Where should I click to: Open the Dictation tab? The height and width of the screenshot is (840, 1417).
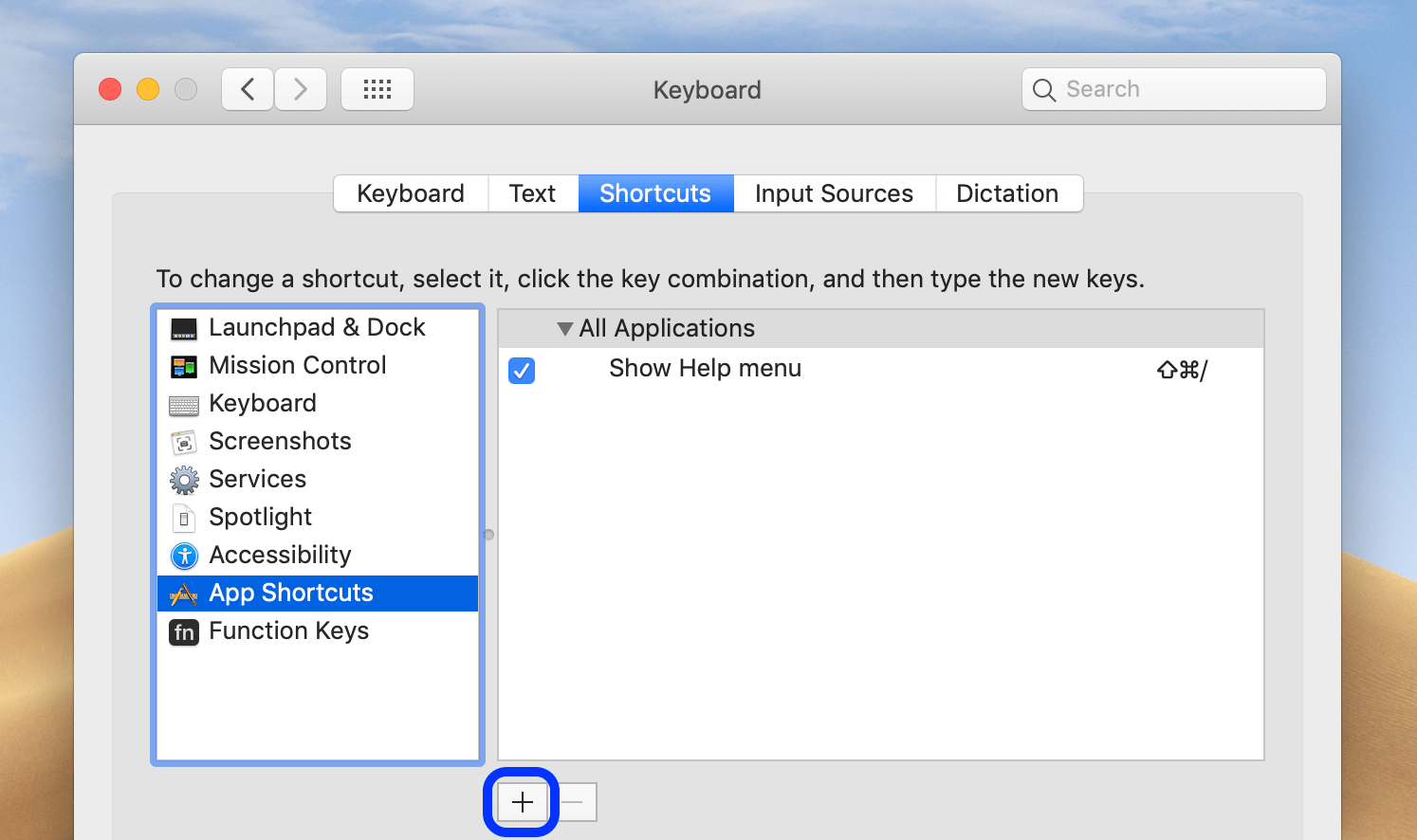[1008, 193]
